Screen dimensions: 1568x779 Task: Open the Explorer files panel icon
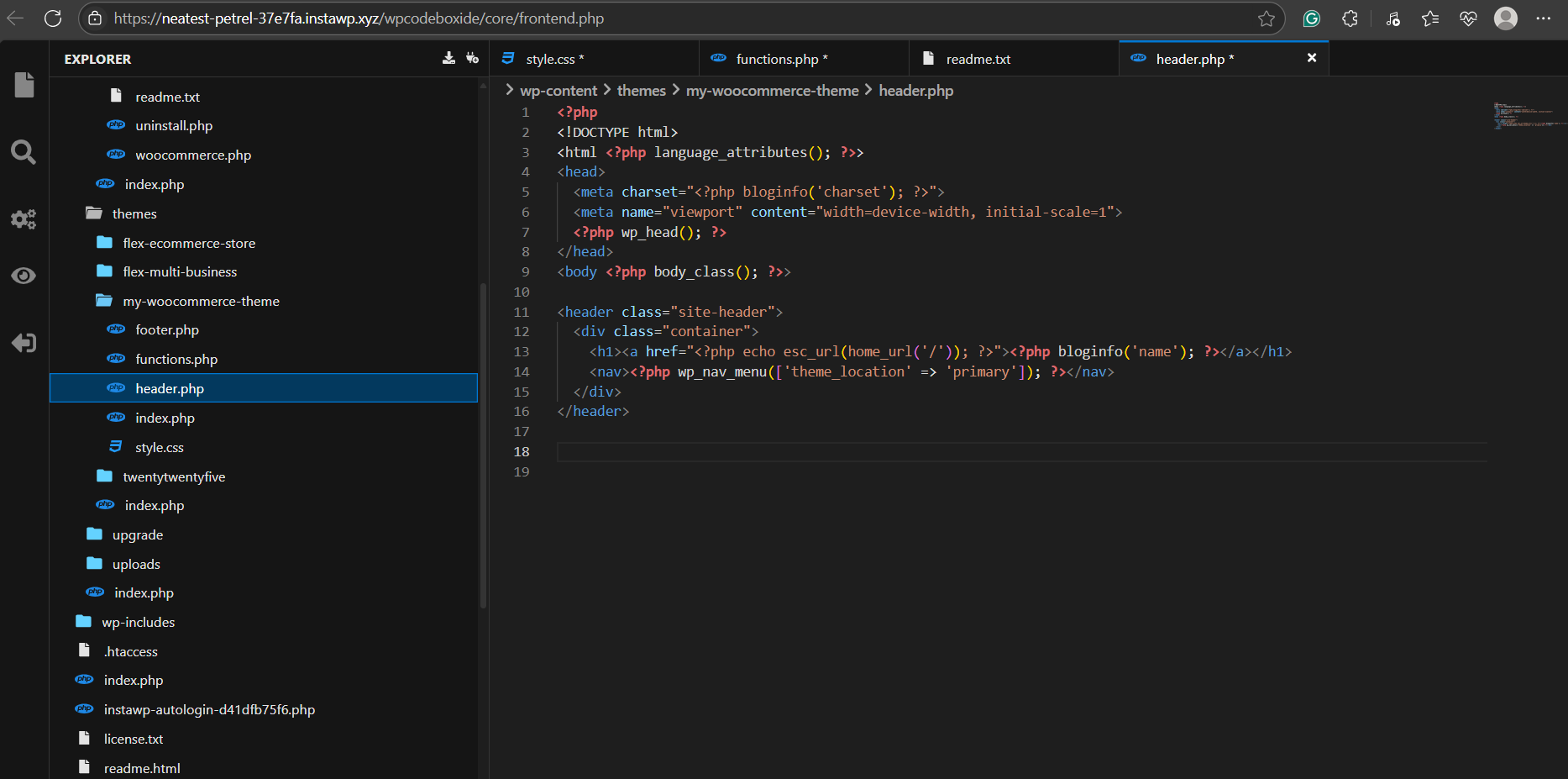(x=24, y=85)
